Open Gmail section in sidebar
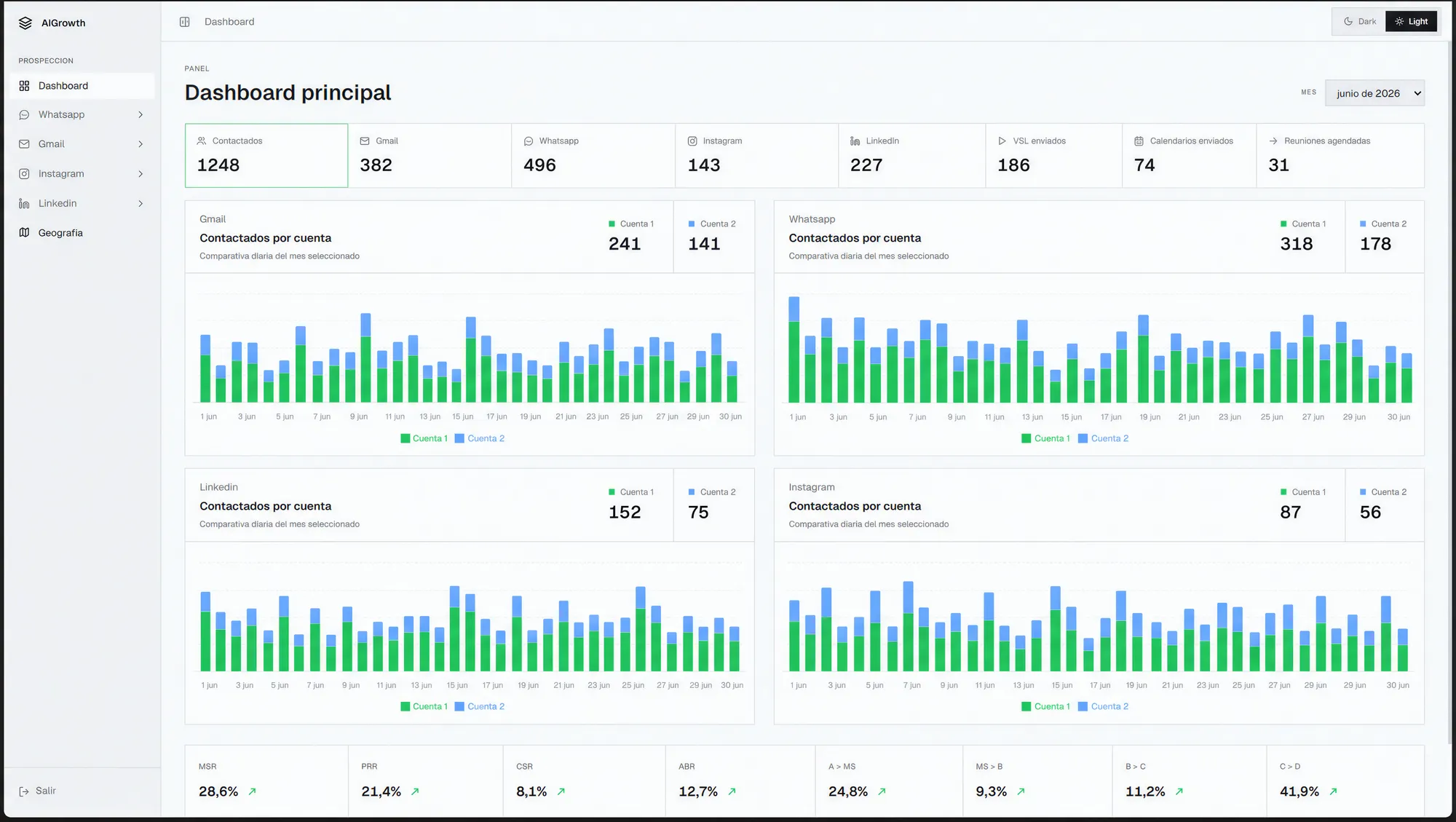This screenshot has width=1456, height=822. pos(82,144)
